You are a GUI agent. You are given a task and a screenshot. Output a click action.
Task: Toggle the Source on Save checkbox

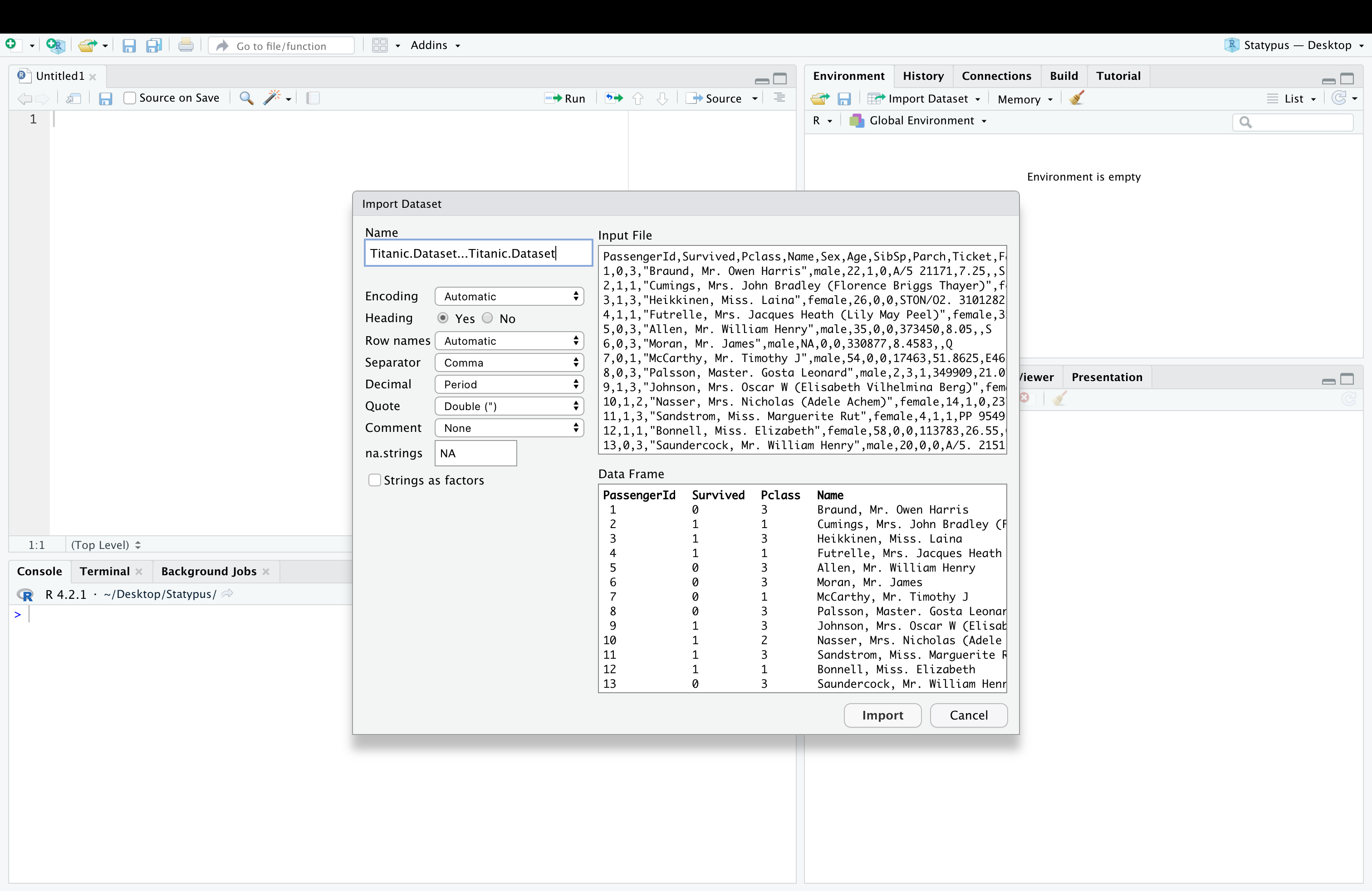pos(130,98)
